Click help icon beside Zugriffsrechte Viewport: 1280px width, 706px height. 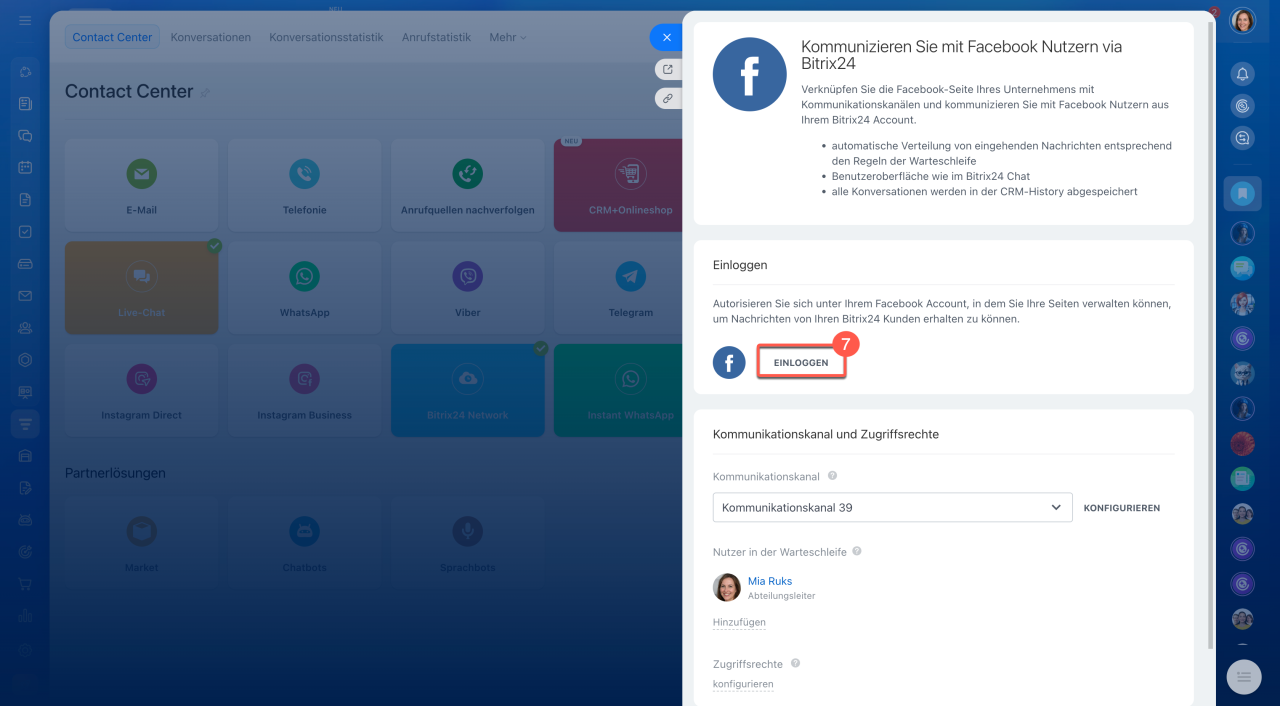(796, 663)
